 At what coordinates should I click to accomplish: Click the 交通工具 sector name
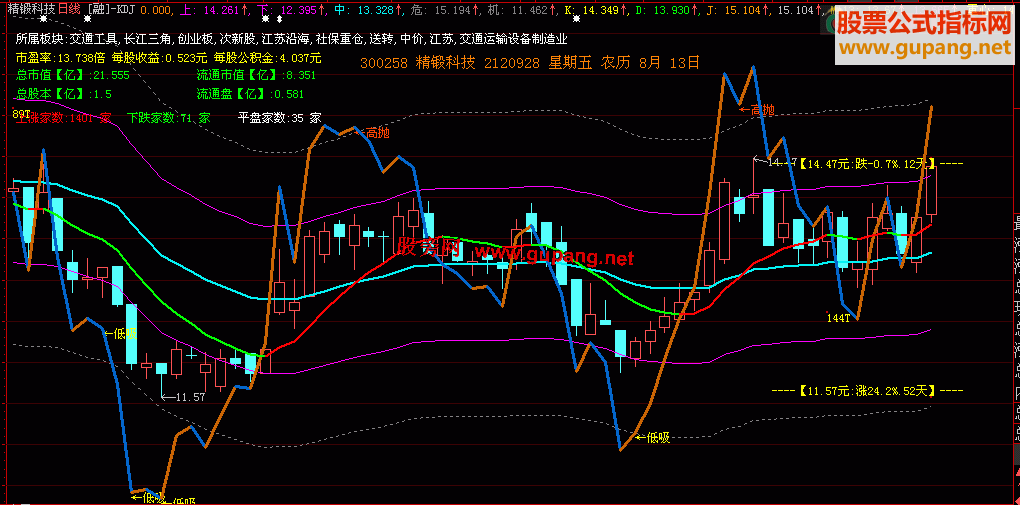[x=93, y=39]
